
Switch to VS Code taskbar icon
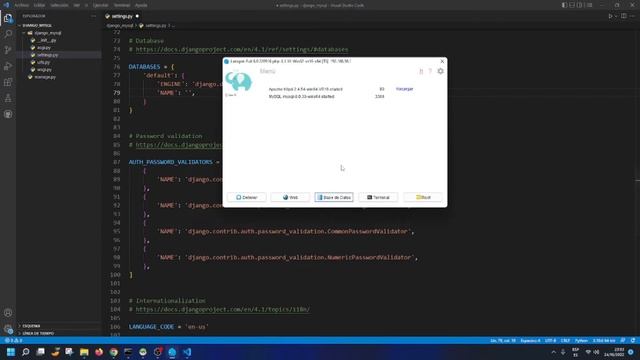[x=187, y=352]
